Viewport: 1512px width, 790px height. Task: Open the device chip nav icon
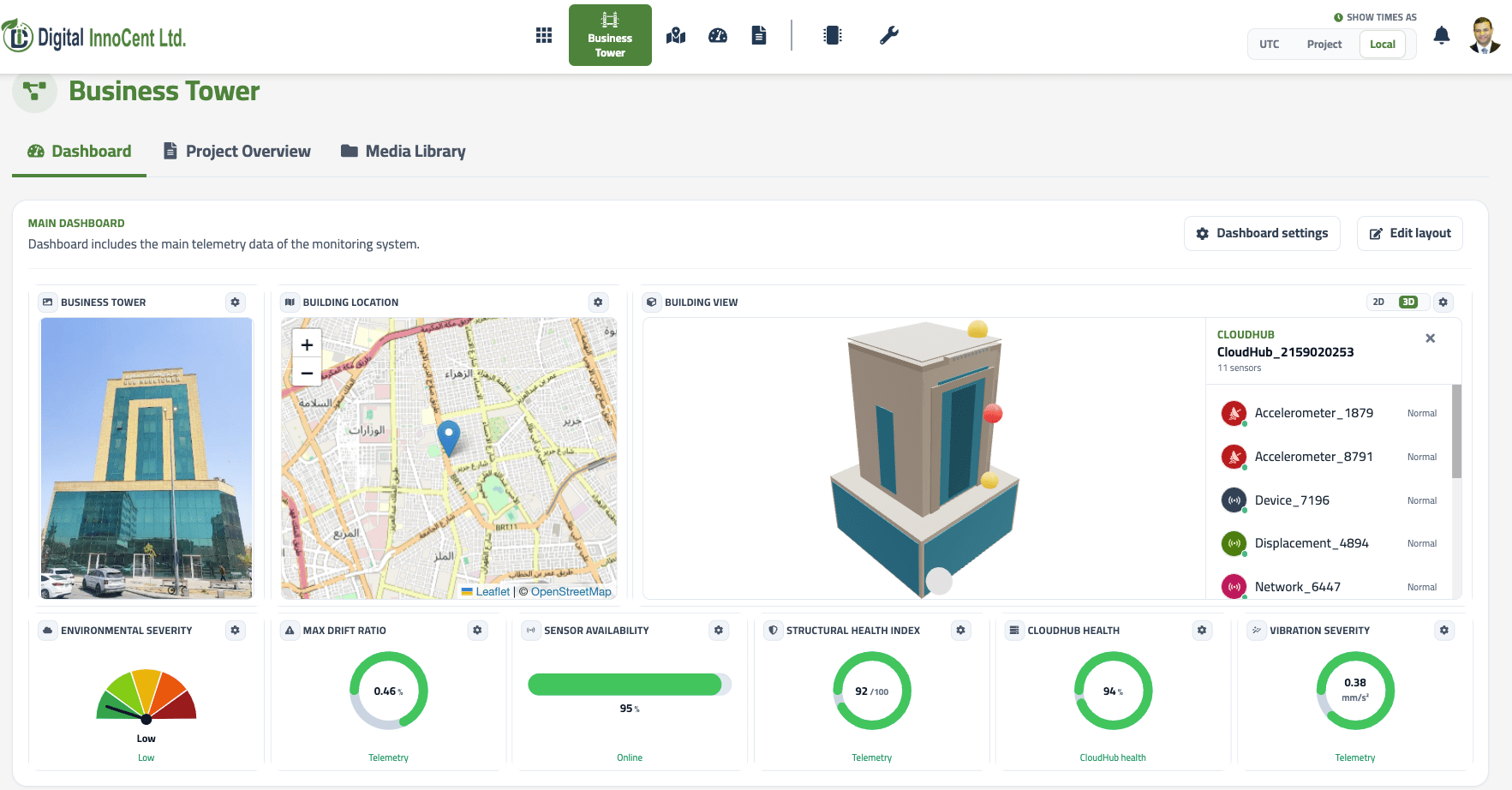[x=833, y=35]
